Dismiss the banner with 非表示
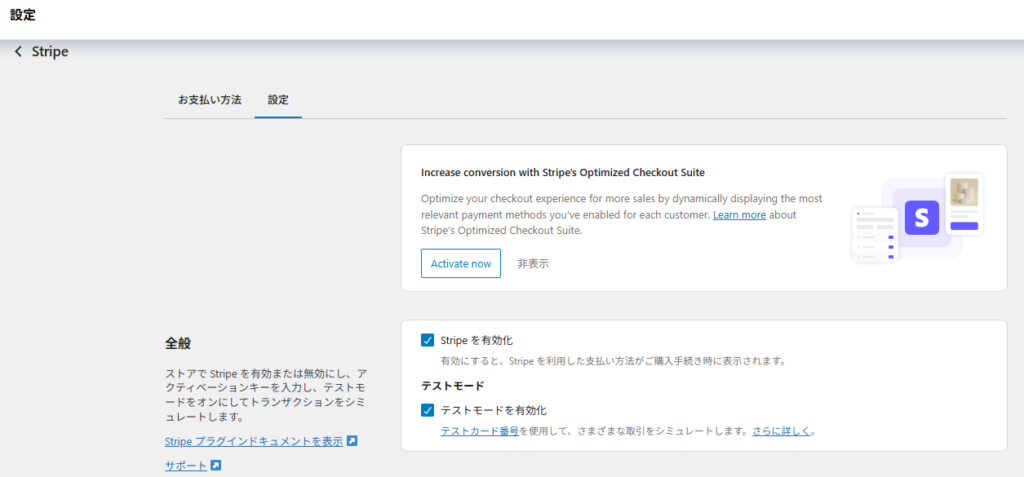The height and width of the screenshot is (477, 1024). click(533, 264)
